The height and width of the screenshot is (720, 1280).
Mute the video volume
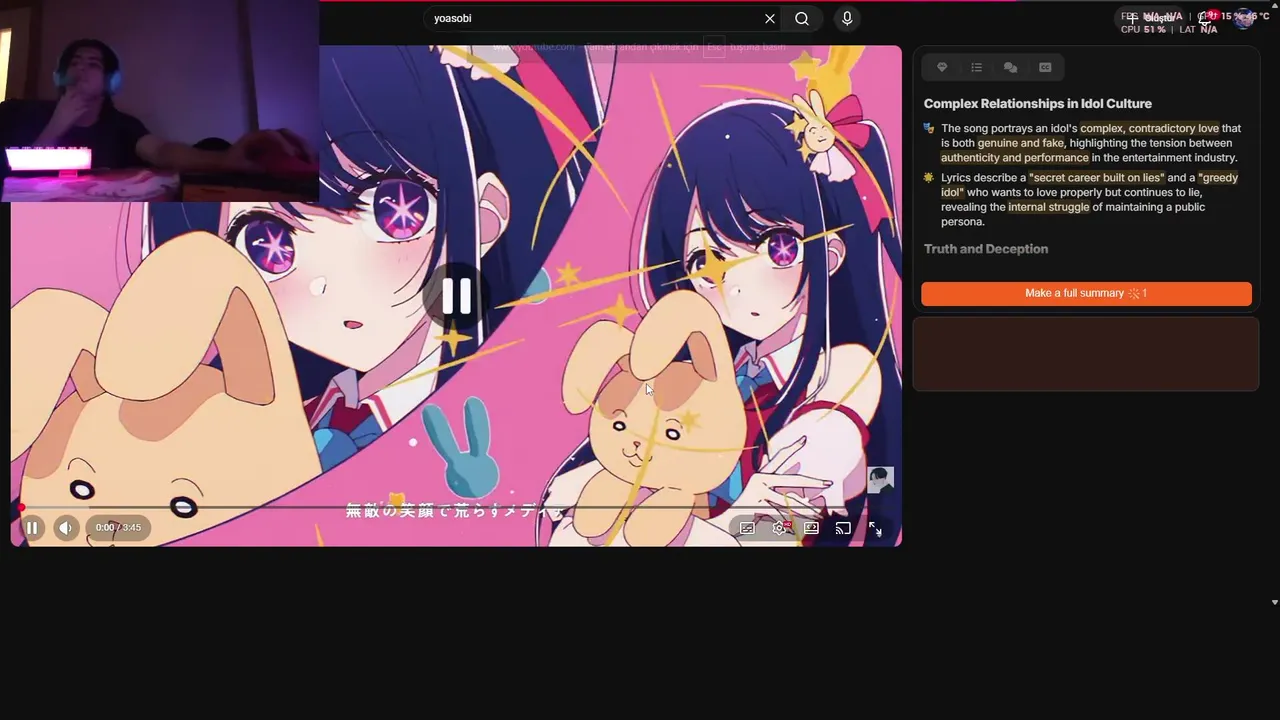pos(65,528)
